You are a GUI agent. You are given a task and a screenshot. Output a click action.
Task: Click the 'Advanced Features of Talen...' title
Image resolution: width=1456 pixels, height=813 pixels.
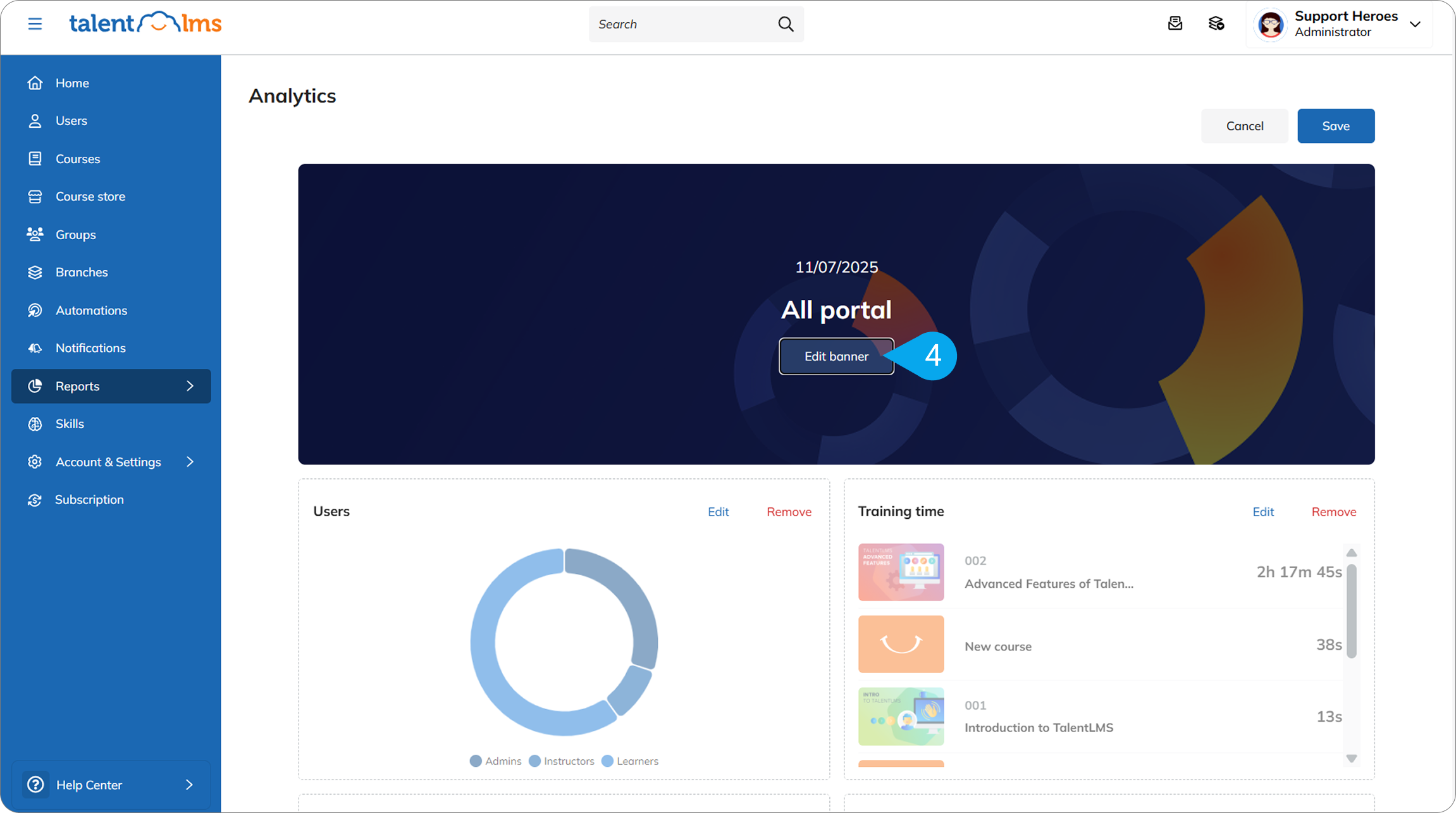point(1049,584)
